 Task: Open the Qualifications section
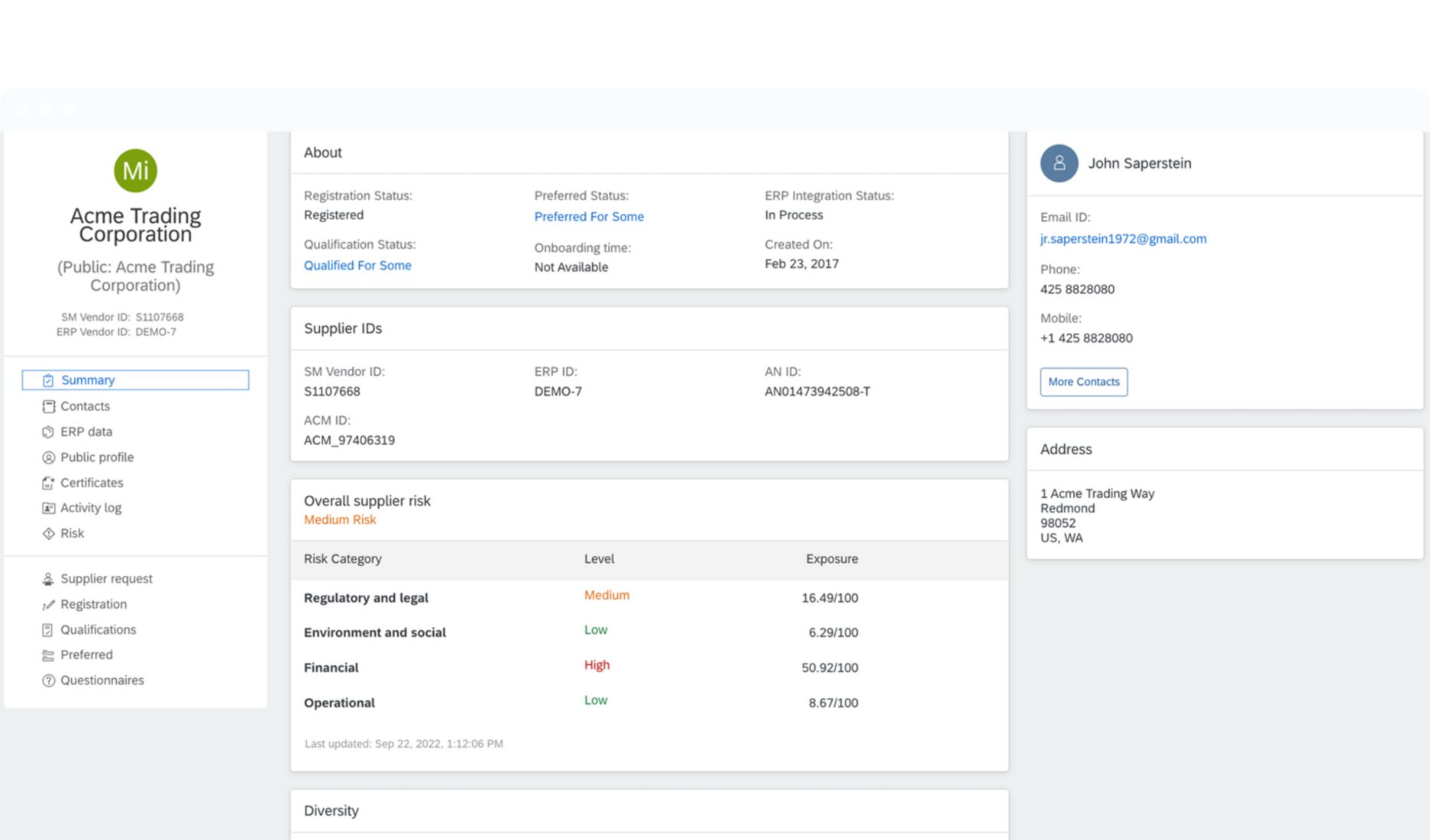tap(98, 630)
